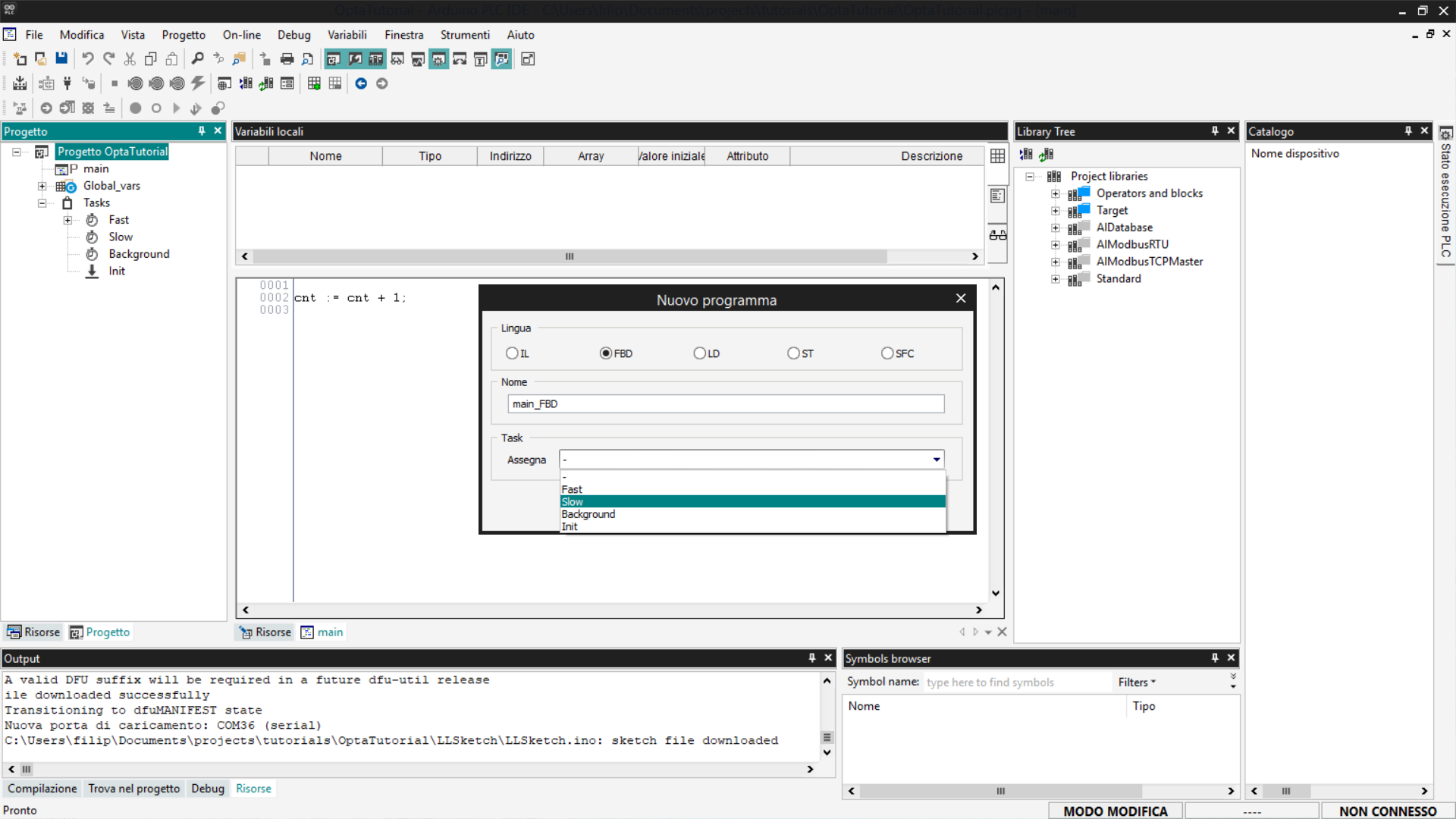Click the Print toolbar icon
Screen dimensions: 1456x819
(x=287, y=59)
